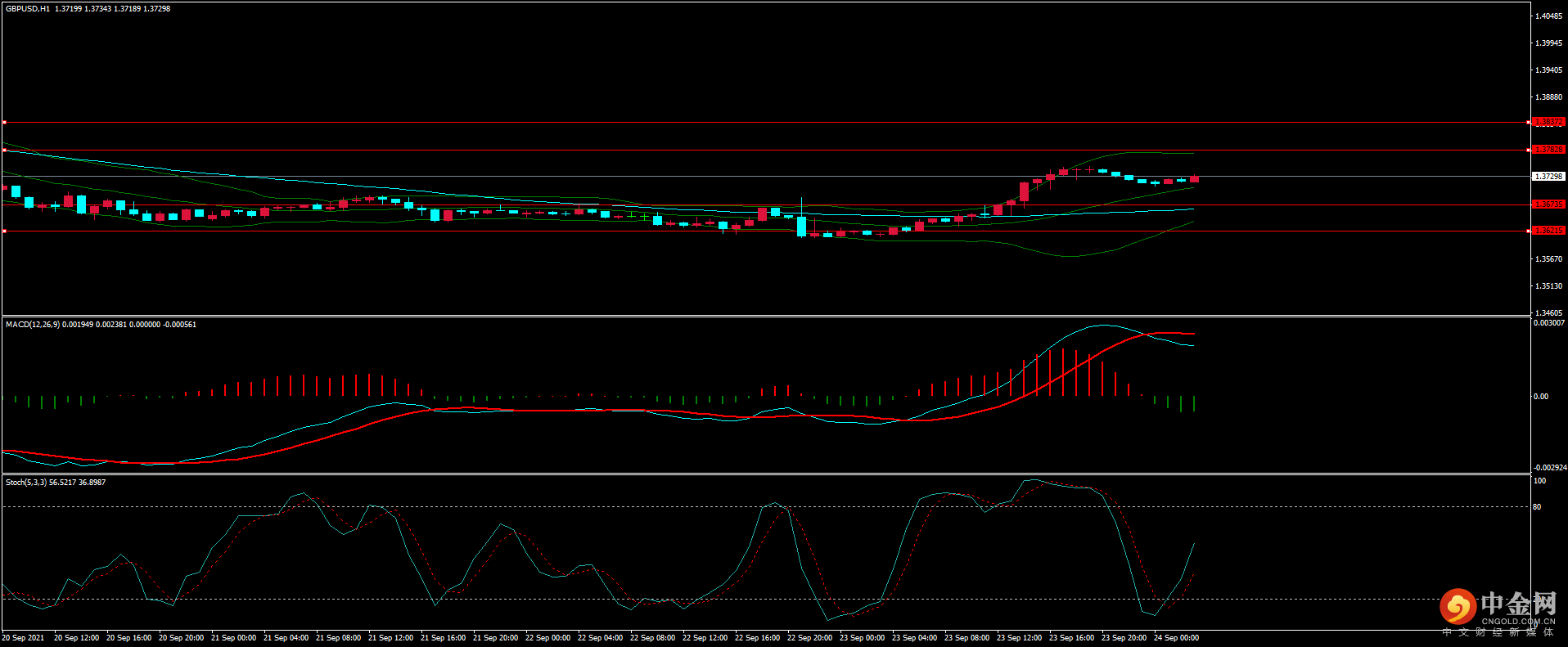Click the Stoch(5,3,3) indicator label
The width and height of the screenshot is (1568, 647).
[x=26, y=483]
